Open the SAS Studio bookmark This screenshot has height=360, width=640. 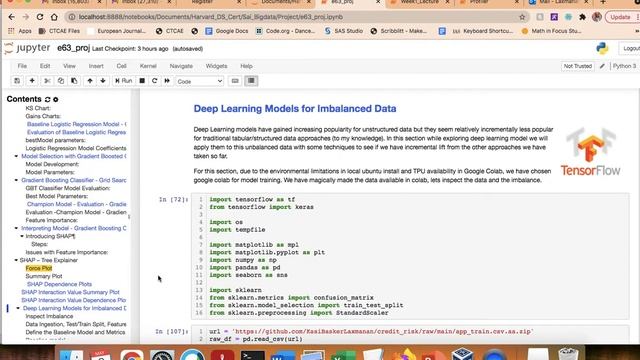[x=343, y=31]
